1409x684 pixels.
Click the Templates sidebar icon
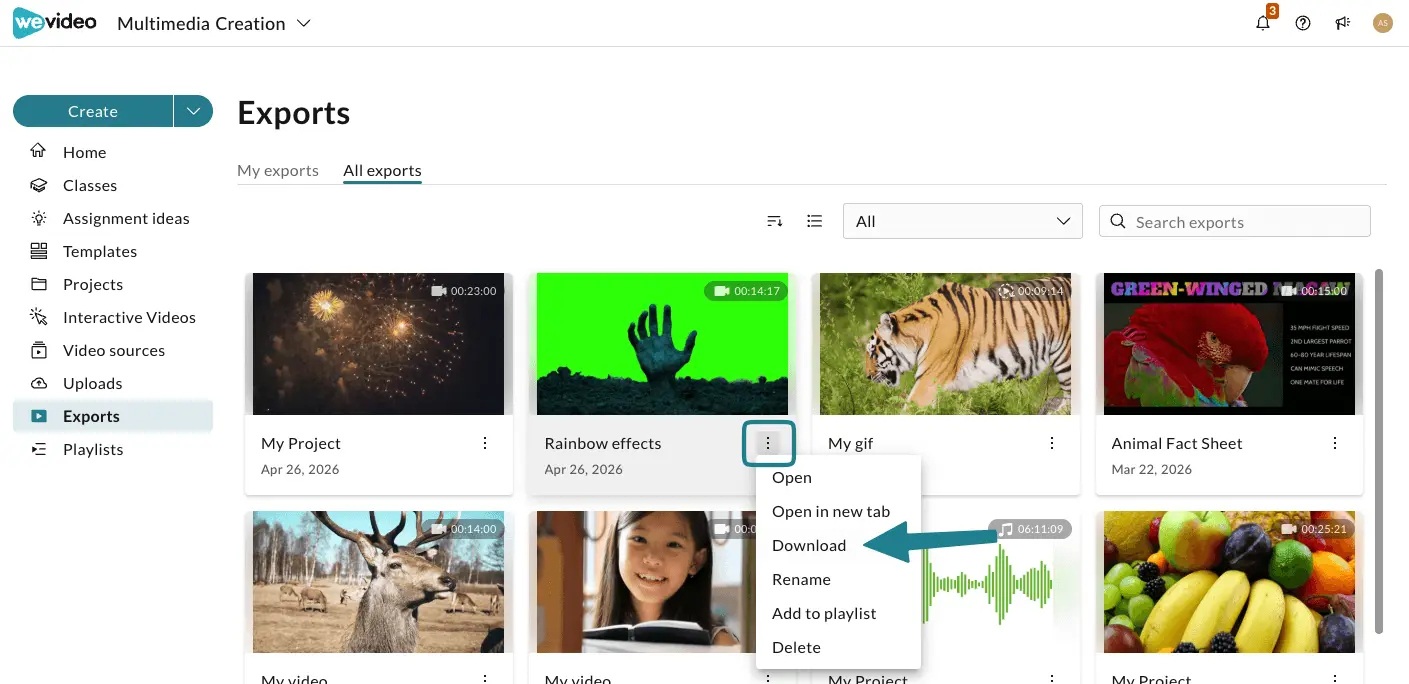point(39,251)
